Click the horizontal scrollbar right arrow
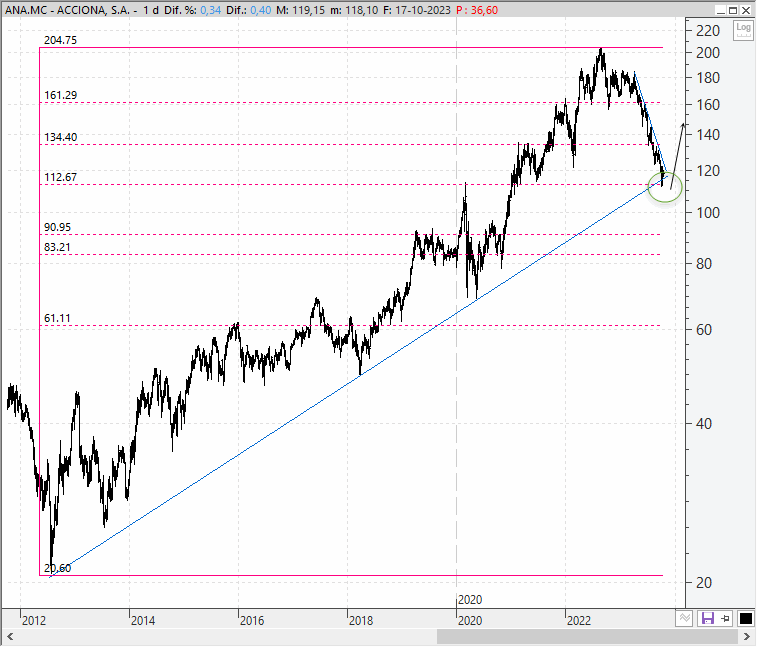This screenshot has height=647, width=757. (746, 636)
